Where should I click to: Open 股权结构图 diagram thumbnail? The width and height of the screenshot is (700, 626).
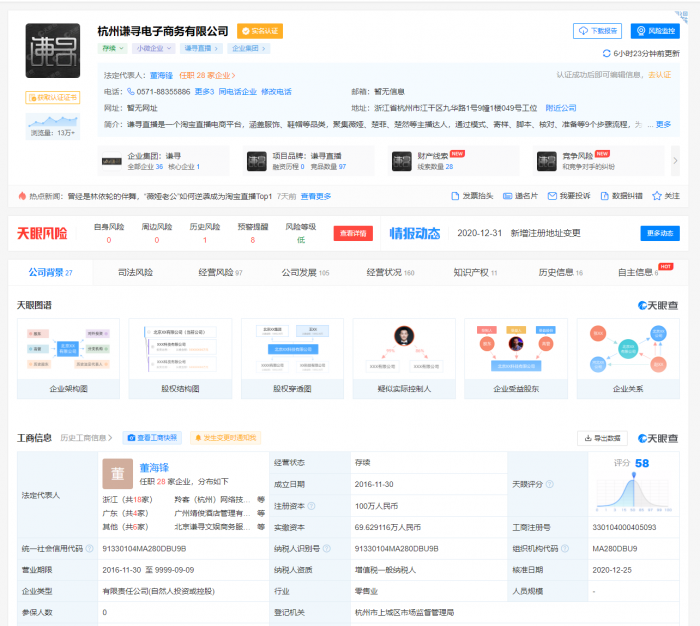(x=180, y=359)
